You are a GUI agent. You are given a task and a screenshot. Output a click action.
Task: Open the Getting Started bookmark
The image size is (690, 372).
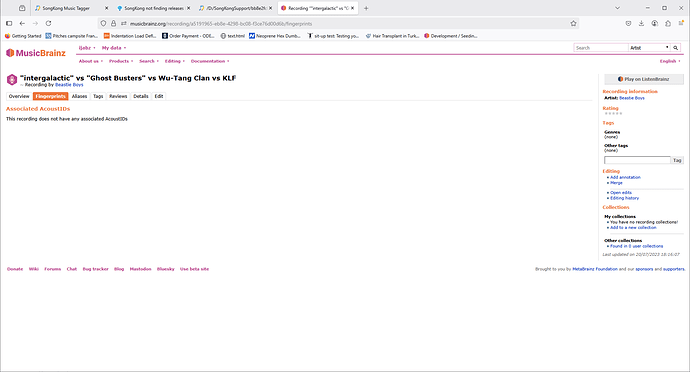(23, 36)
